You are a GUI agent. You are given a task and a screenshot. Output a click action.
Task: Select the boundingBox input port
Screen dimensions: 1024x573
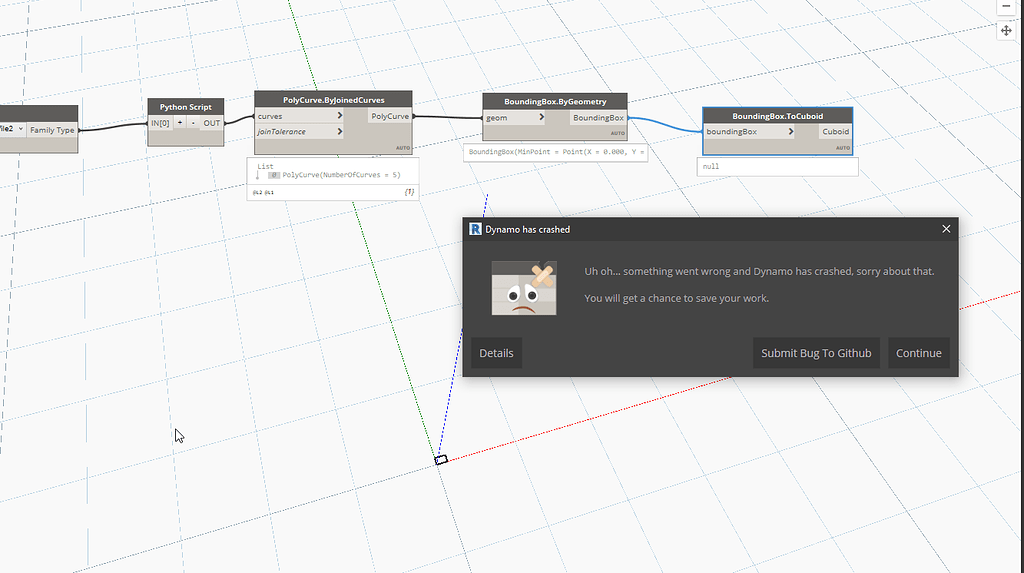pyautogui.click(x=749, y=131)
